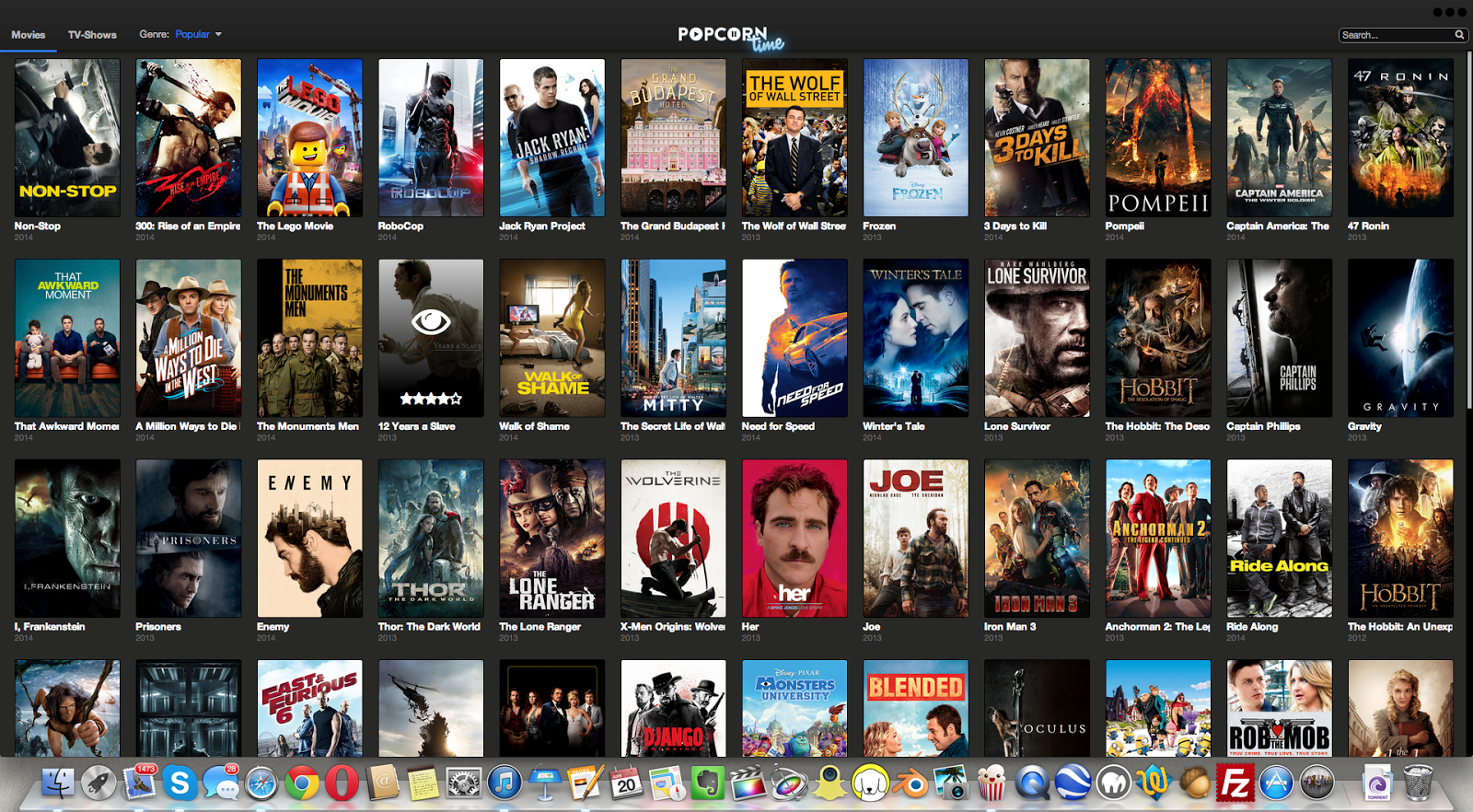Screen dimensions: 1473x812
Task: Launch Blender from the dock
Action: (911, 783)
